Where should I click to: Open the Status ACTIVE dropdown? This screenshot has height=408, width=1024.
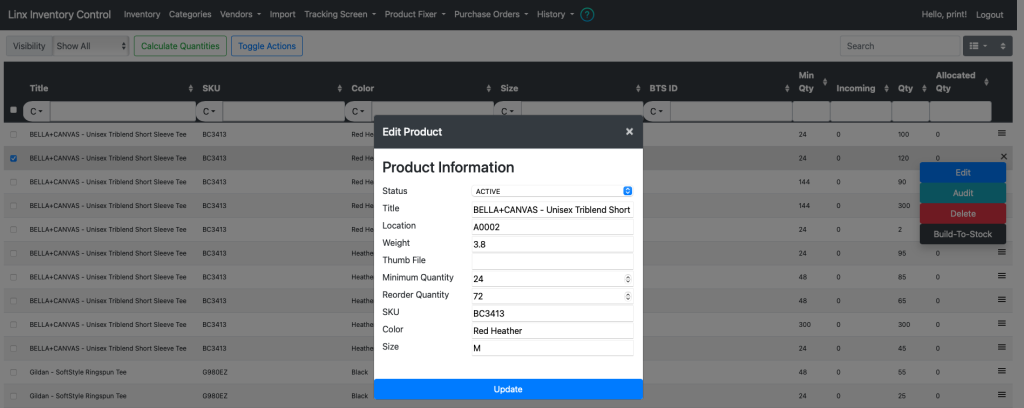tap(552, 191)
